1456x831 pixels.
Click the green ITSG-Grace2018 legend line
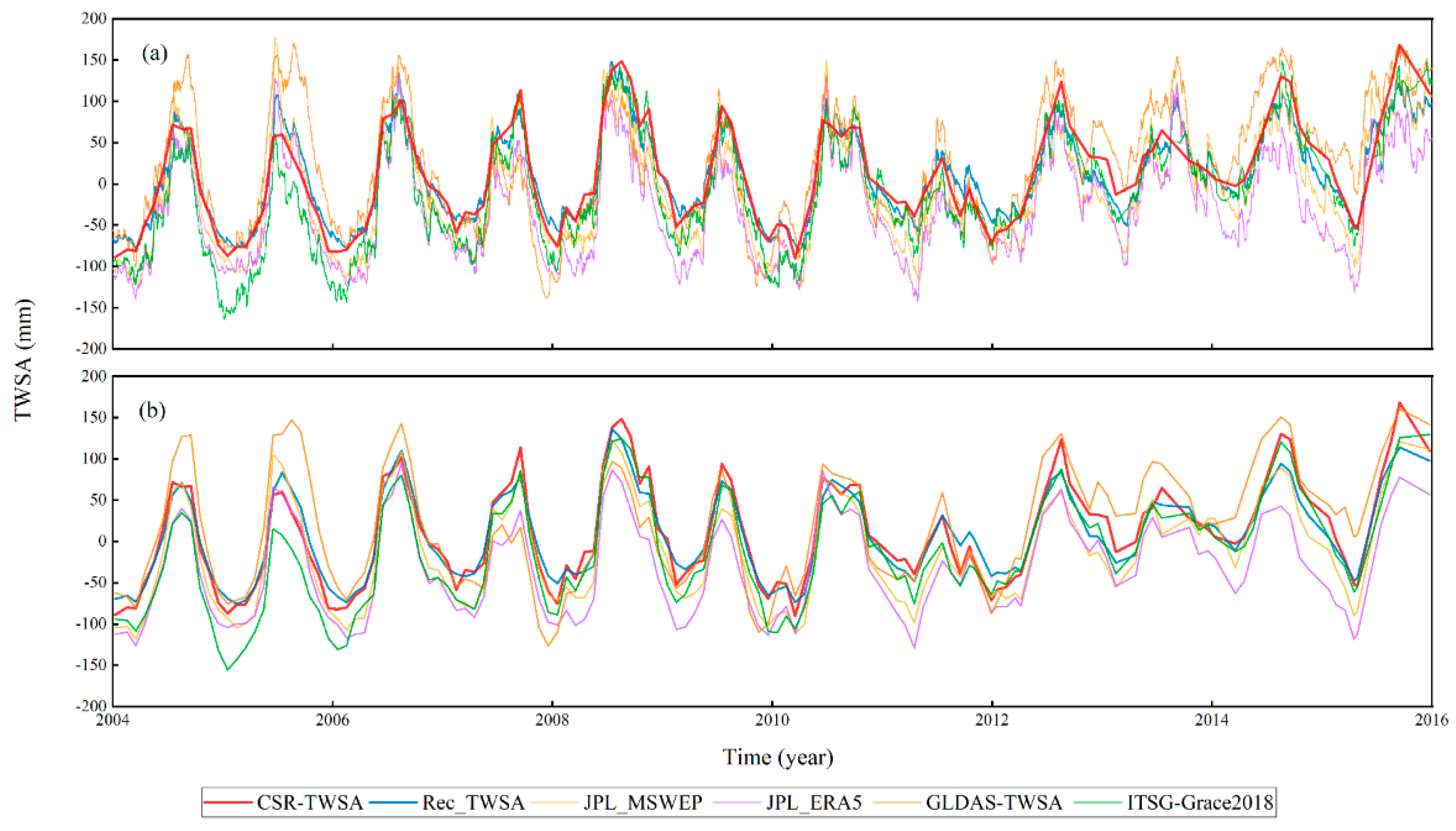pyautogui.click(x=1098, y=802)
